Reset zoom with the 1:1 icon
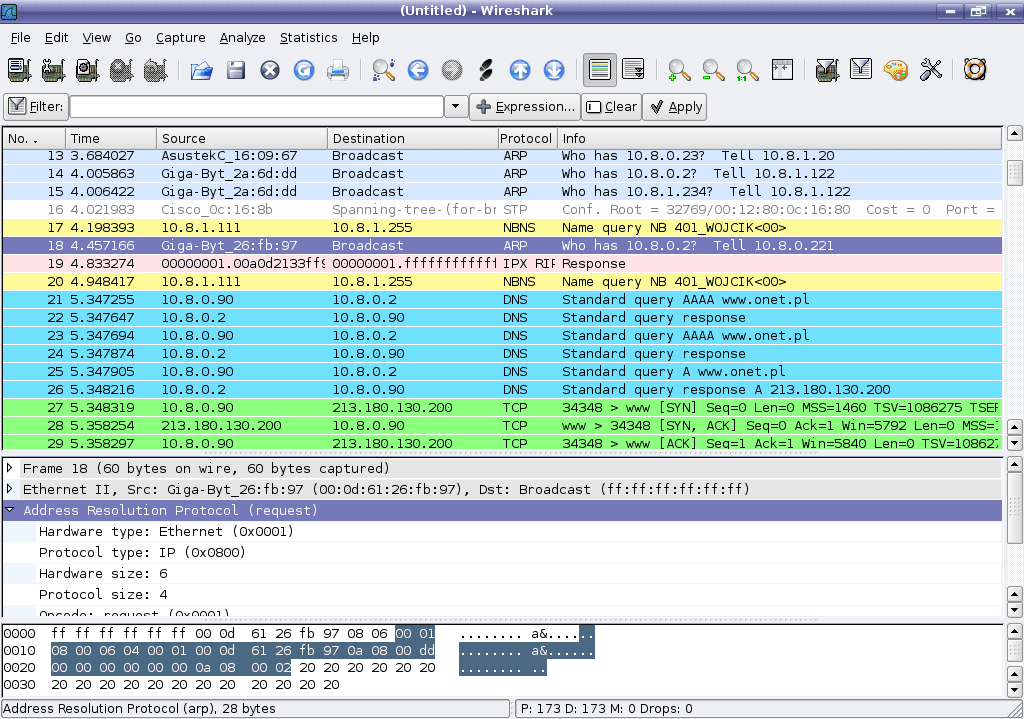 [745, 70]
